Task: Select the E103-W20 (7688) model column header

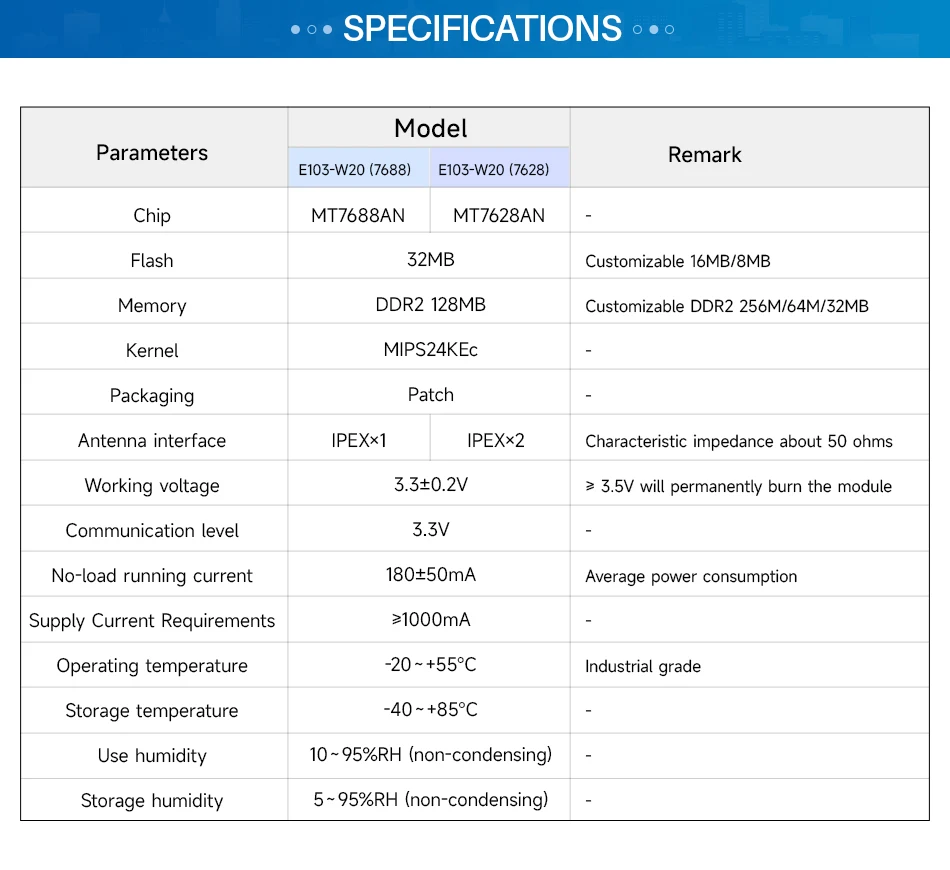Action: pyautogui.click(x=355, y=169)
